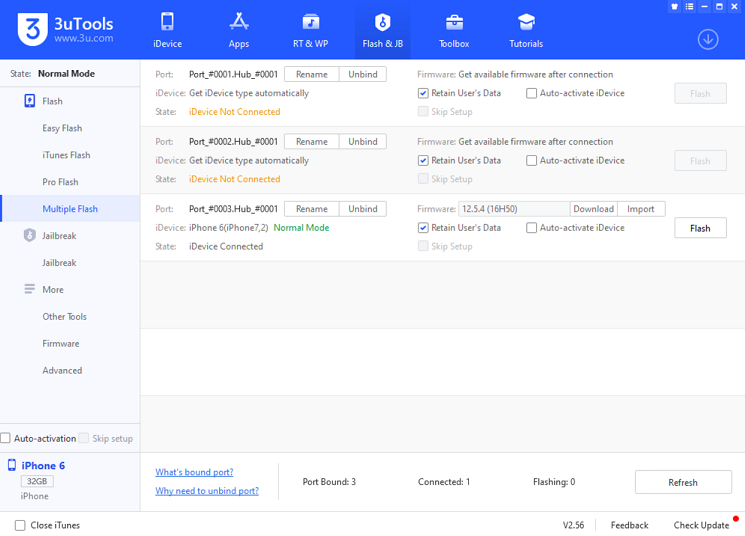745x536 pixels.
Task: Enable Auto-activate iDevice for Port_#0002
Action: pos(531,161)
